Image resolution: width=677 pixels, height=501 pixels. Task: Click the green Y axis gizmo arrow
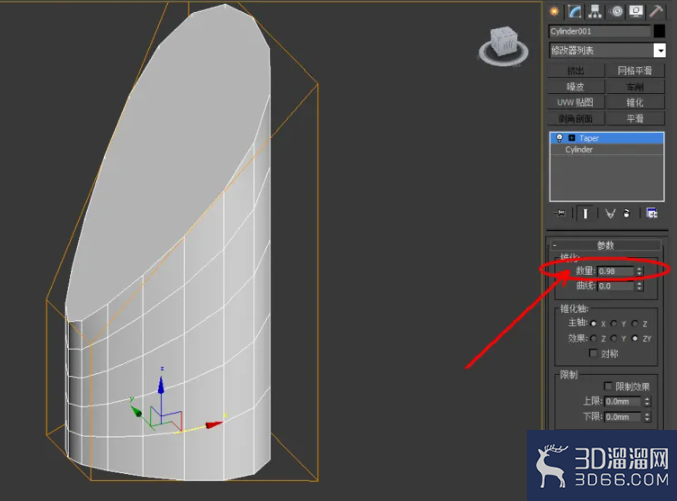point(136,412)
